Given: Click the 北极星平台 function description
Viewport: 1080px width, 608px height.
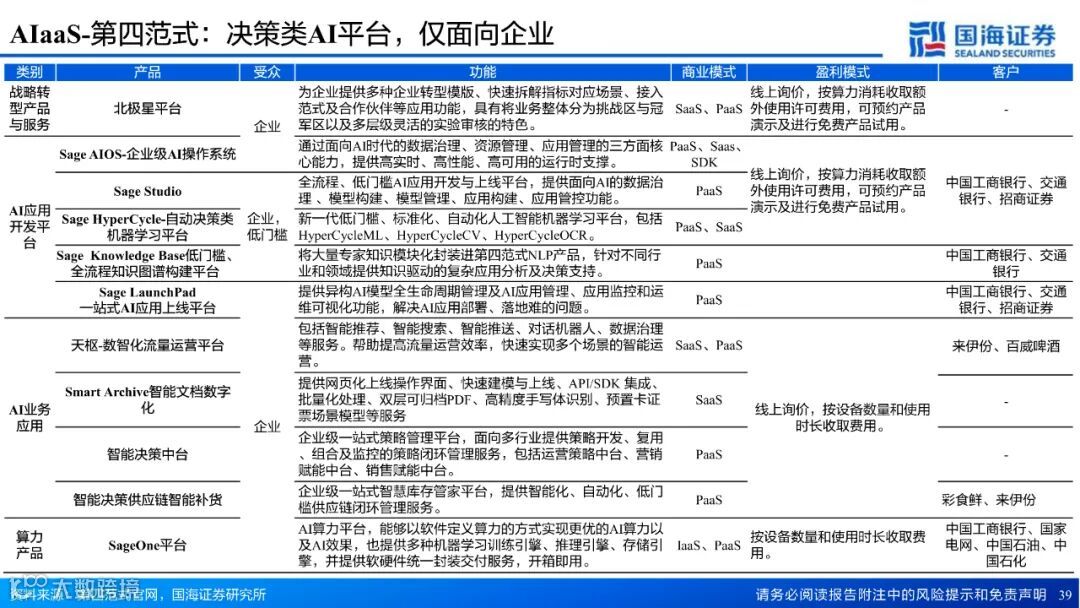Looking at the screenshot, I should (x=481, y=109).
